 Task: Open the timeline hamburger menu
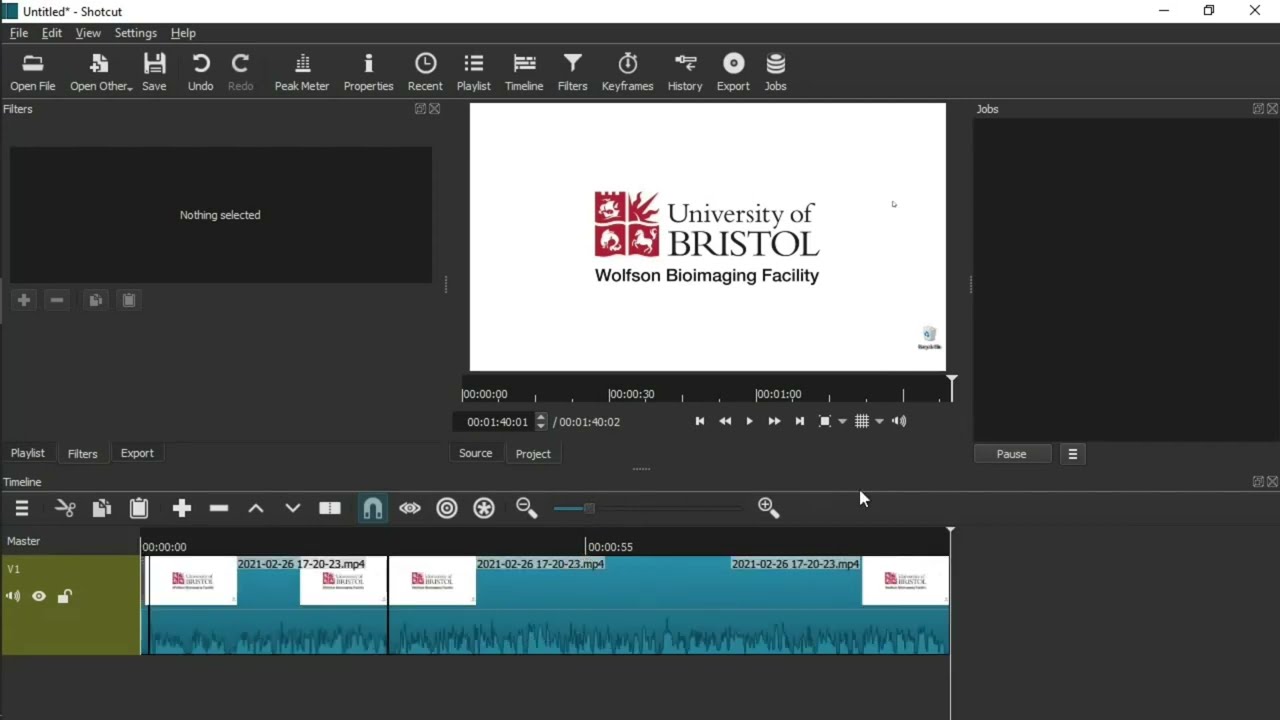(x=22, y=508)
